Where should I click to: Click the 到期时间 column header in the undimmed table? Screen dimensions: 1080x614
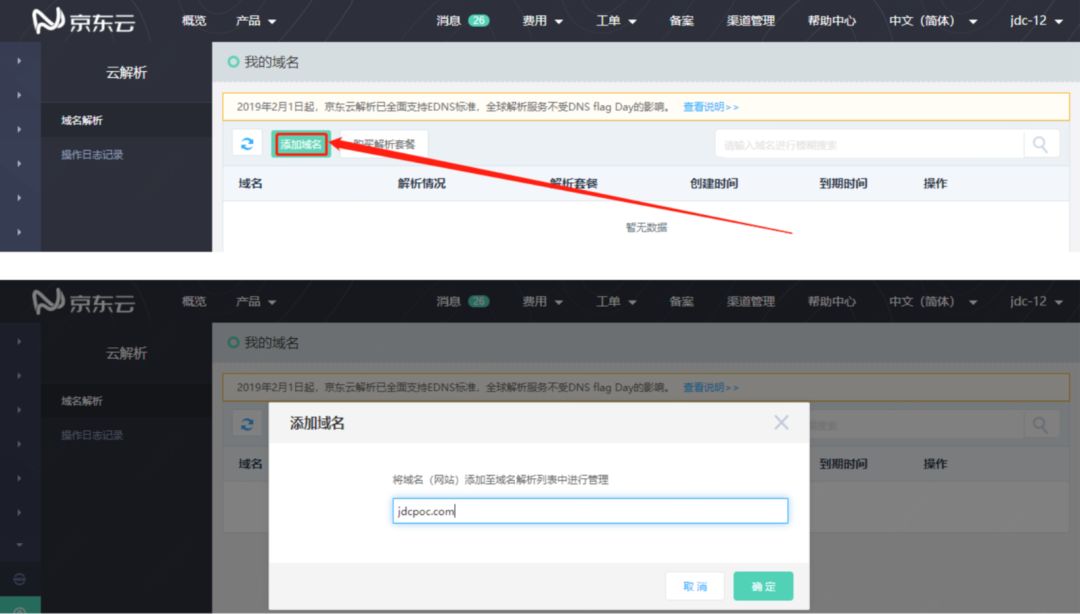pyautogui.click(x=843, y=183)
